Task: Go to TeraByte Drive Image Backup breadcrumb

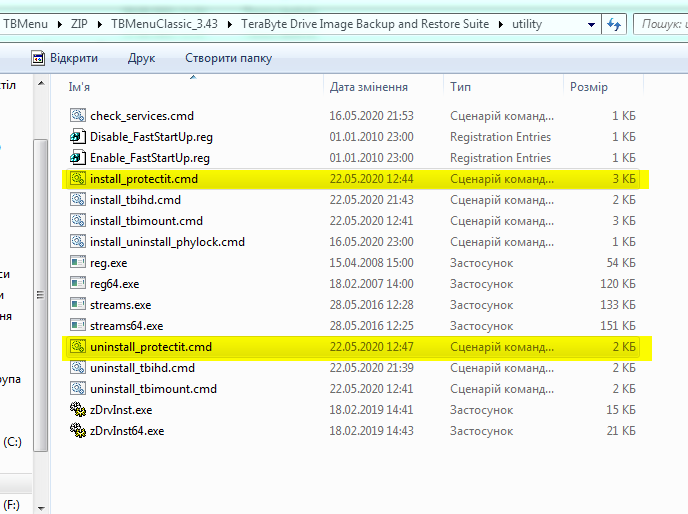Action: (365, 24)
